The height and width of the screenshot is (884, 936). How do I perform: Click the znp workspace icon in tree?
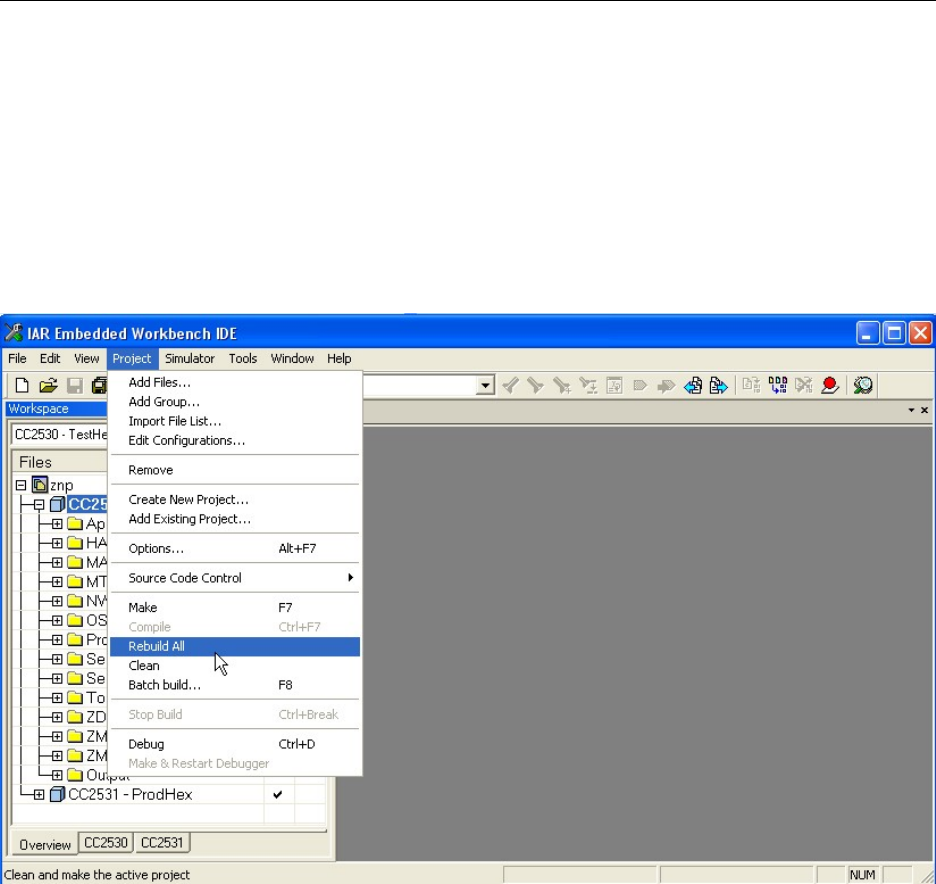[40, 485]
